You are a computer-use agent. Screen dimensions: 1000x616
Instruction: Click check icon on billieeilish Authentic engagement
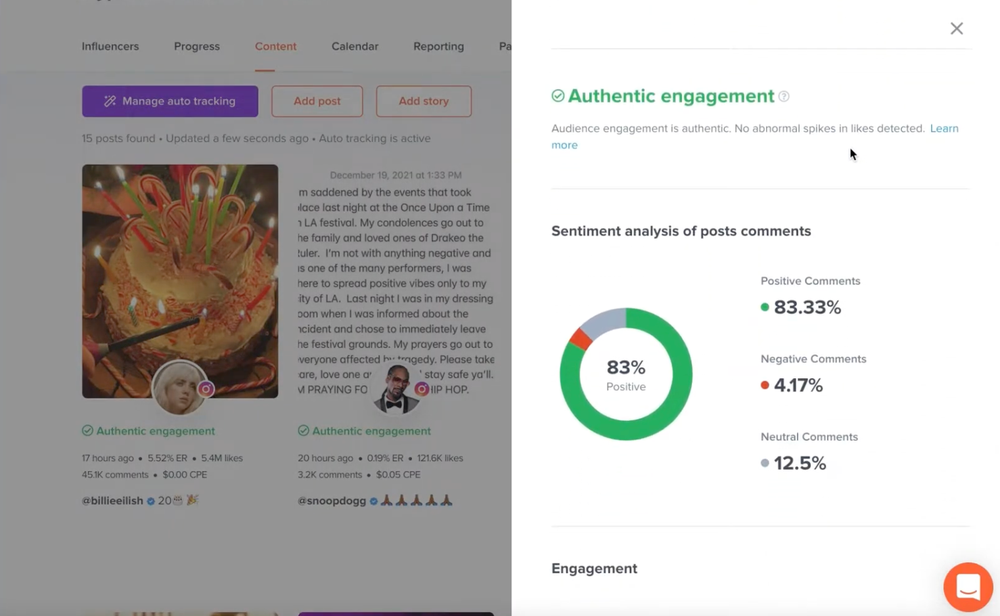[x=87, y=431]
